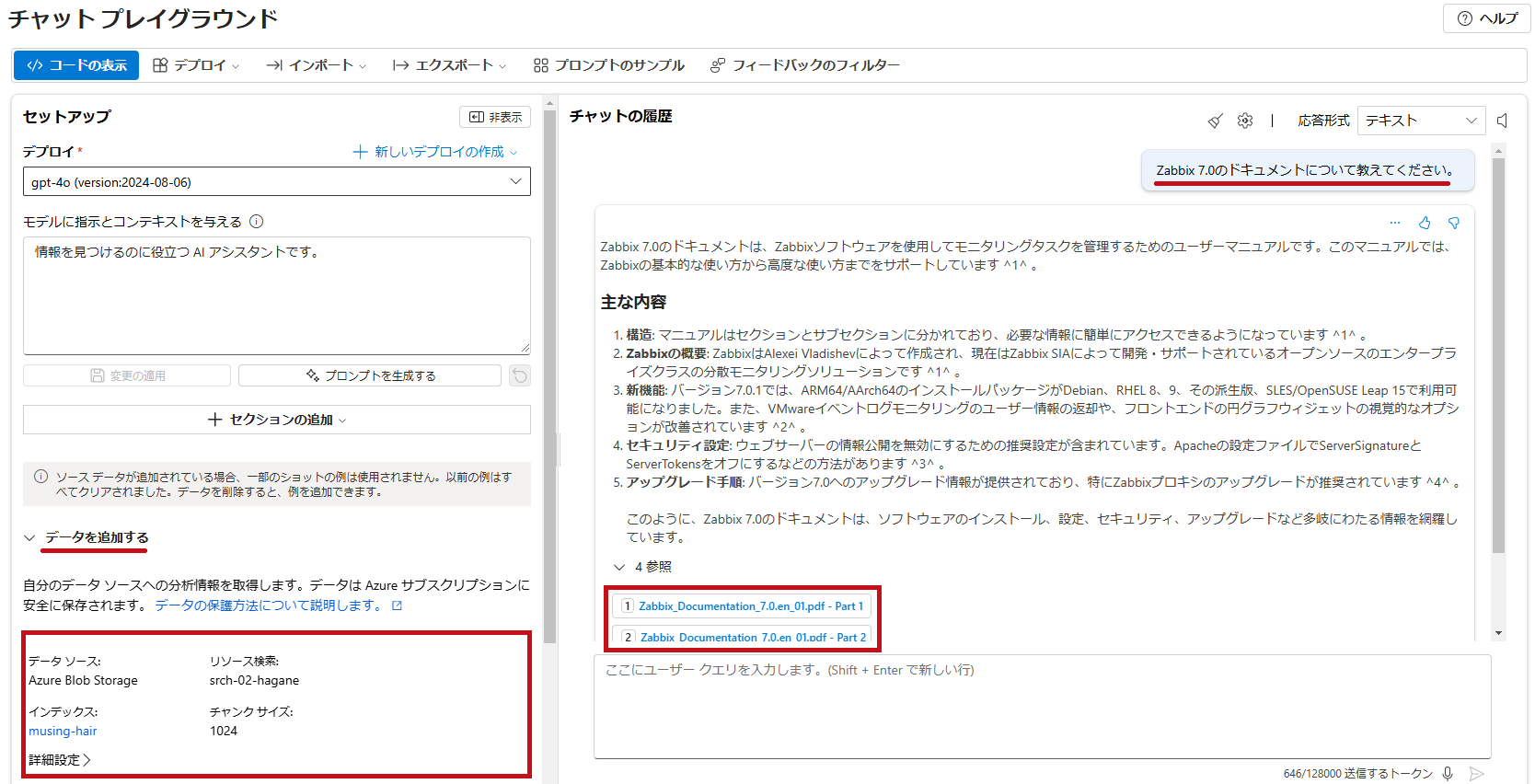The width and height of the screenshot is (1535, 784).
Task: Click the thumbs down icon
Action: [x=1454, y=223]
